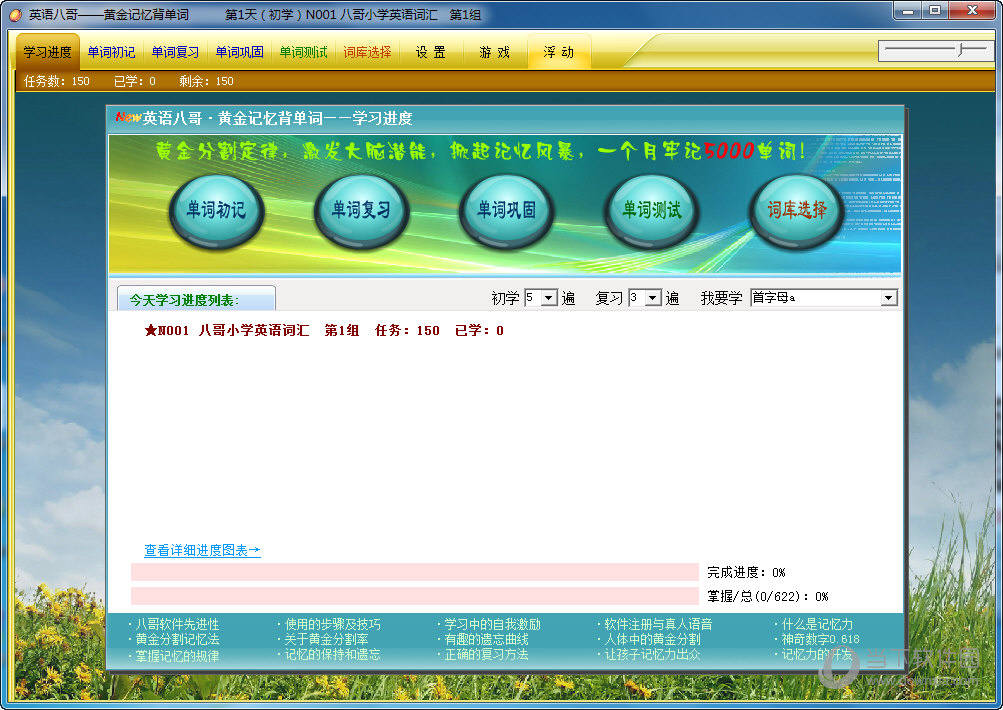Expand the 我要学 首字母 dropdown

tap(888, 298)
